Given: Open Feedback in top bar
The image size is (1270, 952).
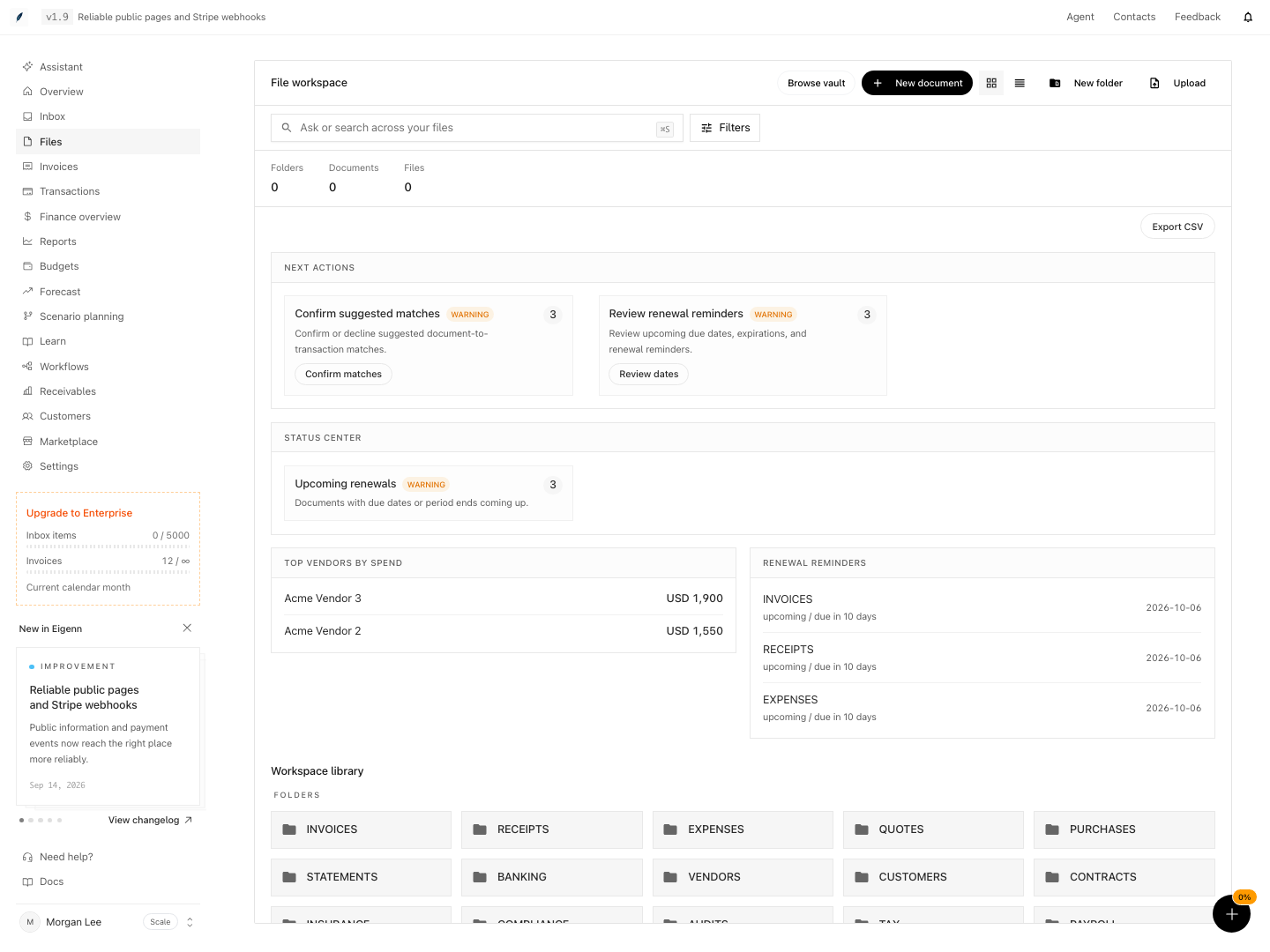Looking at the screenshot, I should [x=1198, y=17].
